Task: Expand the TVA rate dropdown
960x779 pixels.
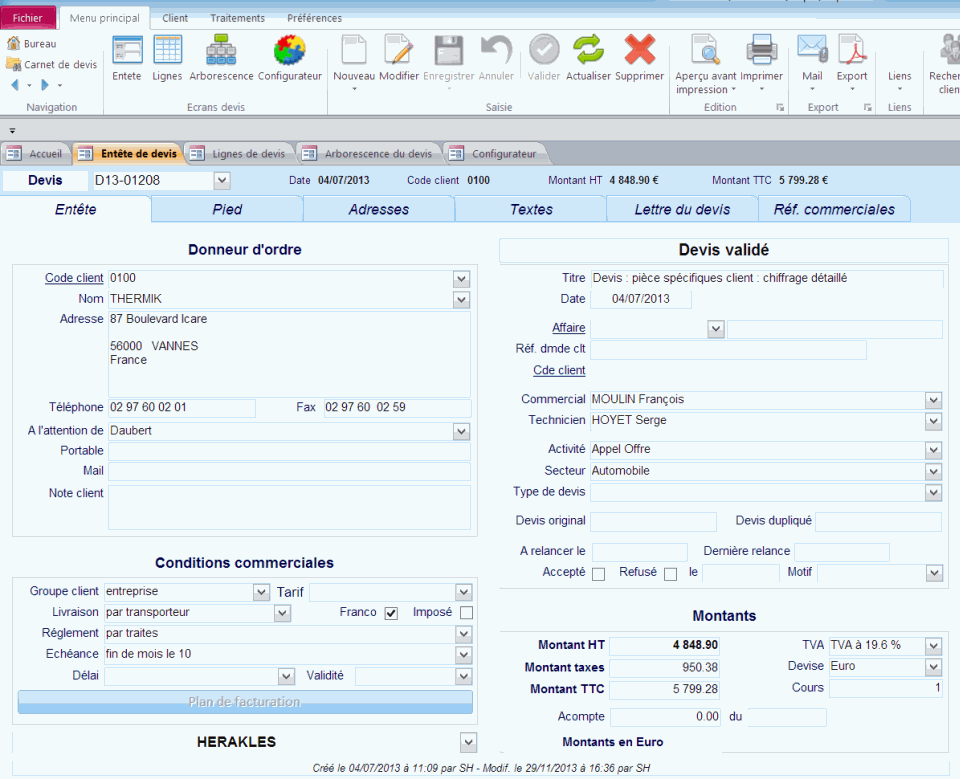Action: (x=932, y=645)
